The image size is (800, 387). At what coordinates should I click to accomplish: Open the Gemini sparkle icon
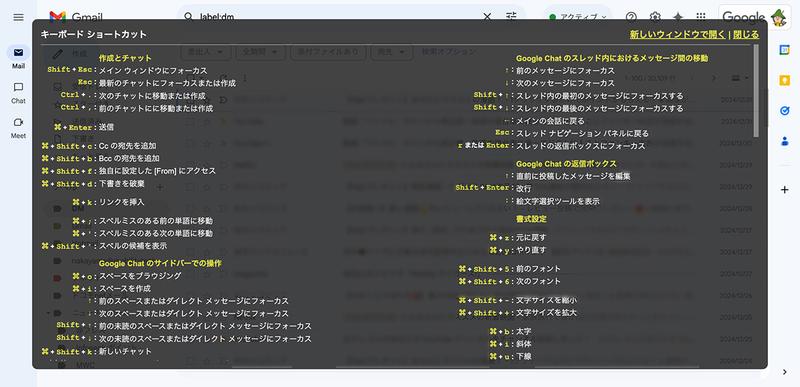pos(678,17)
